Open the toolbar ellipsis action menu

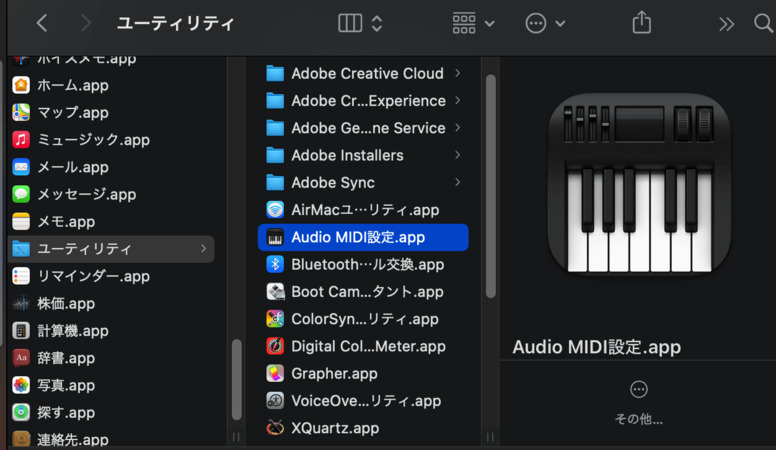(535, 23)
